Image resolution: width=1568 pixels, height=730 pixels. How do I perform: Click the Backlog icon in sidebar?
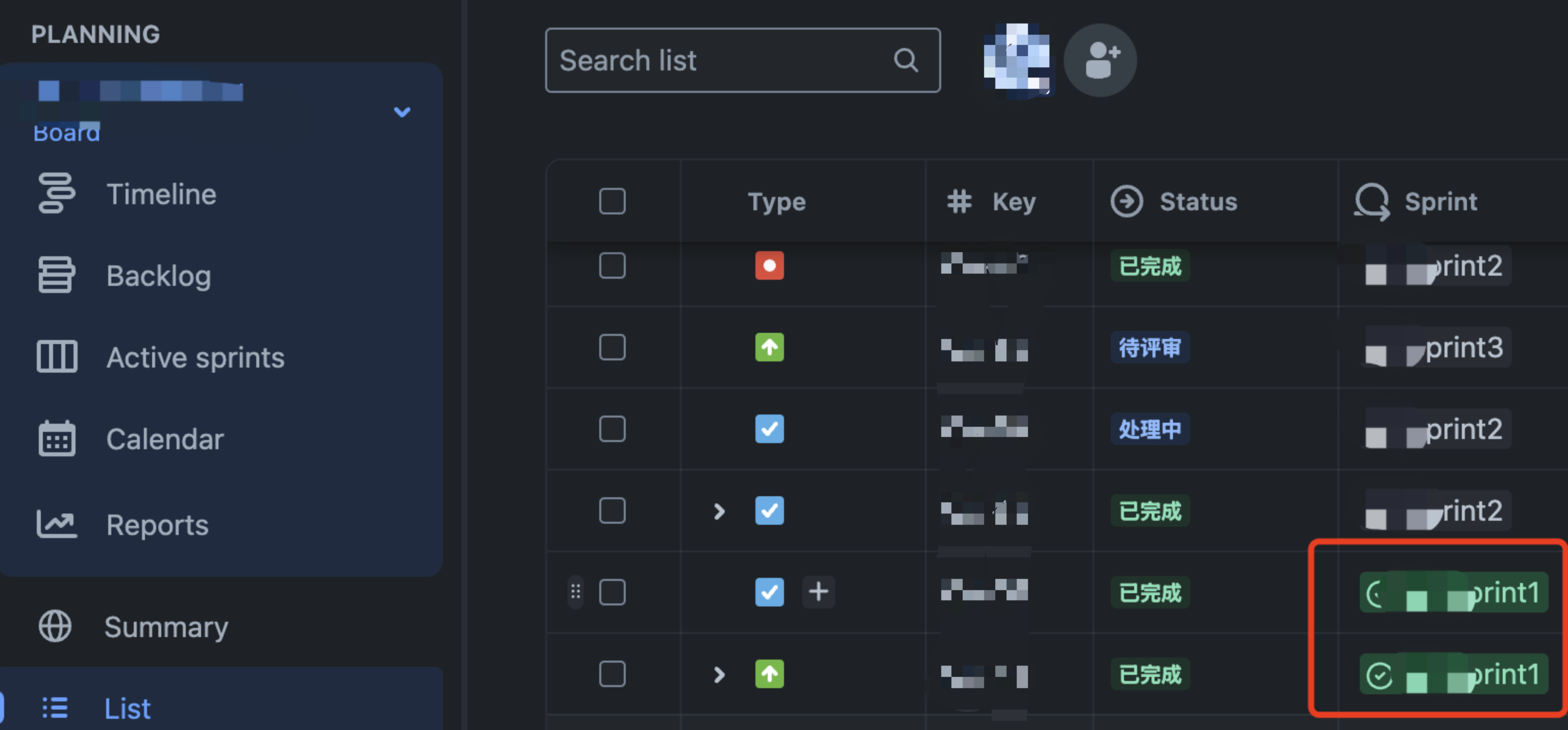57,275
